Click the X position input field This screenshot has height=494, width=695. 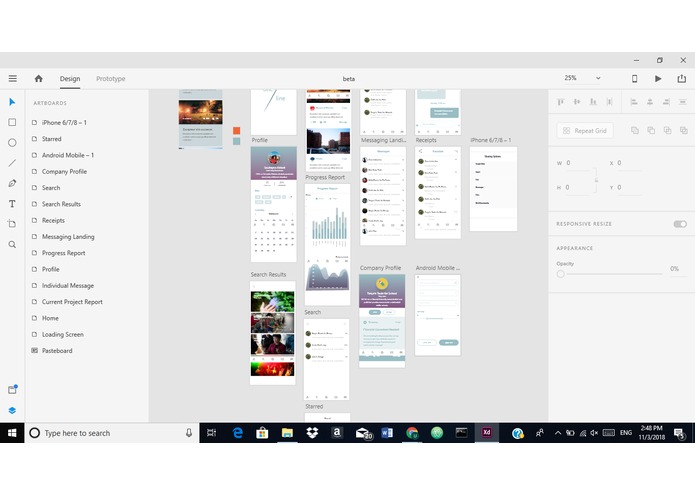629,163
